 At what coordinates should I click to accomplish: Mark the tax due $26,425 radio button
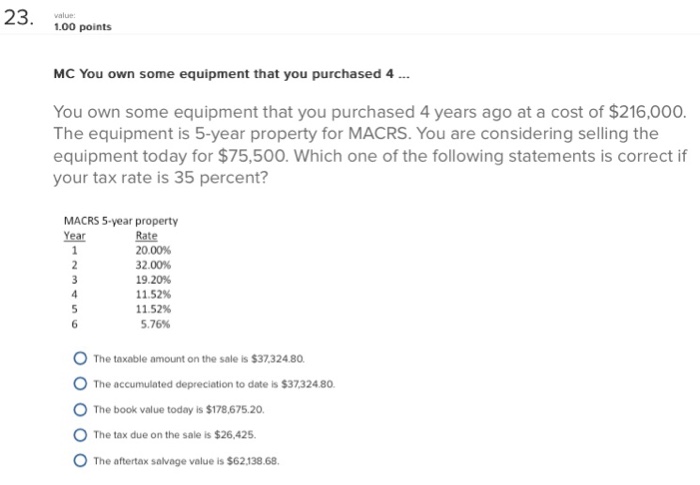point(80,435)
